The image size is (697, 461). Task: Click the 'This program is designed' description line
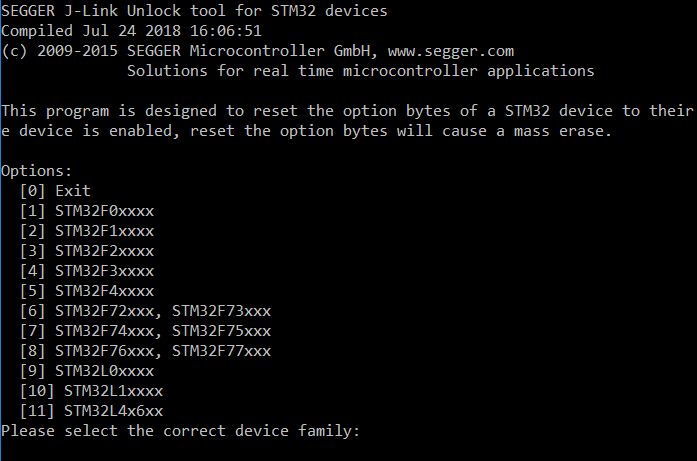pos(347,110)
